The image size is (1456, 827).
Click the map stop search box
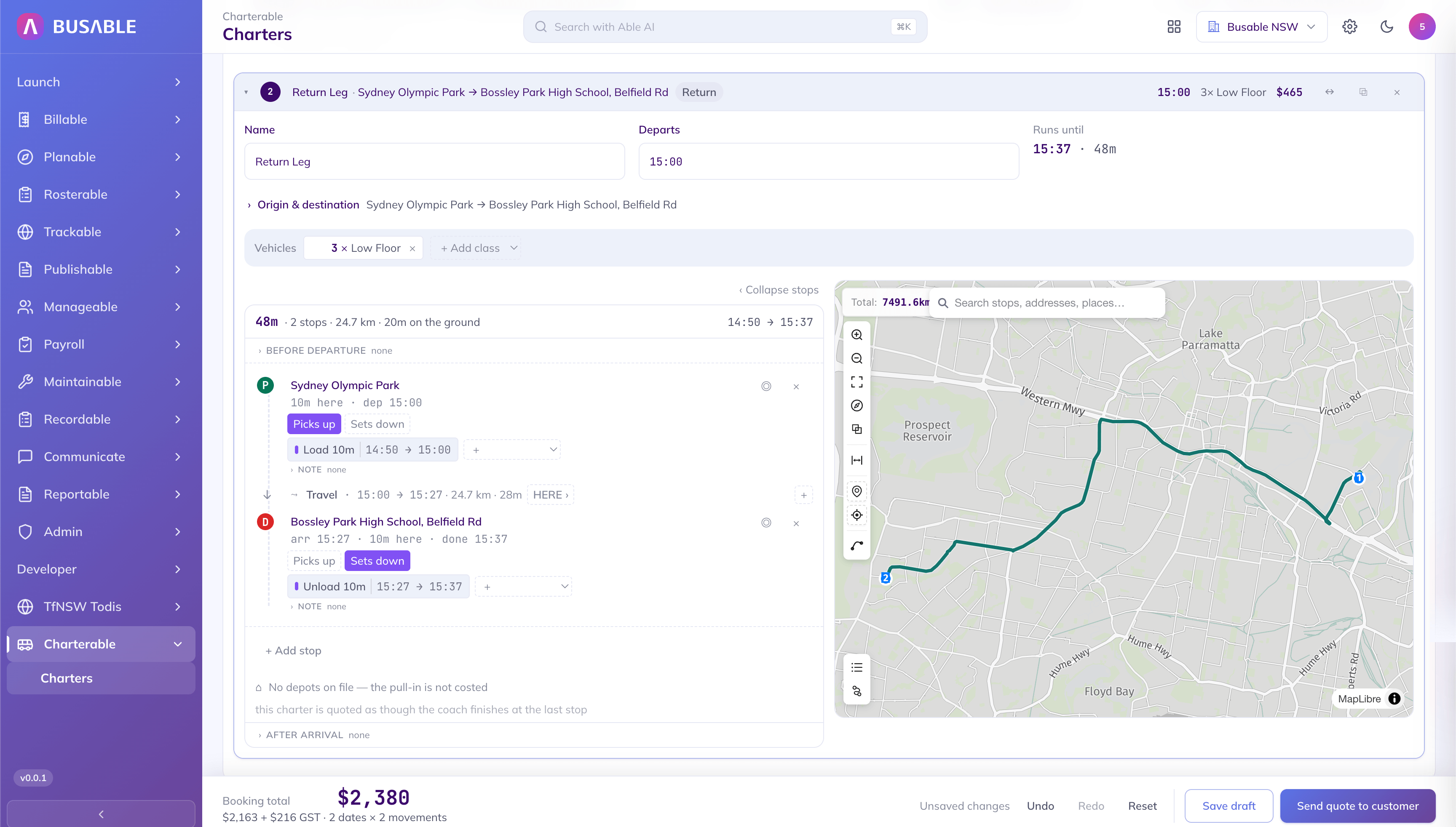1048,303
